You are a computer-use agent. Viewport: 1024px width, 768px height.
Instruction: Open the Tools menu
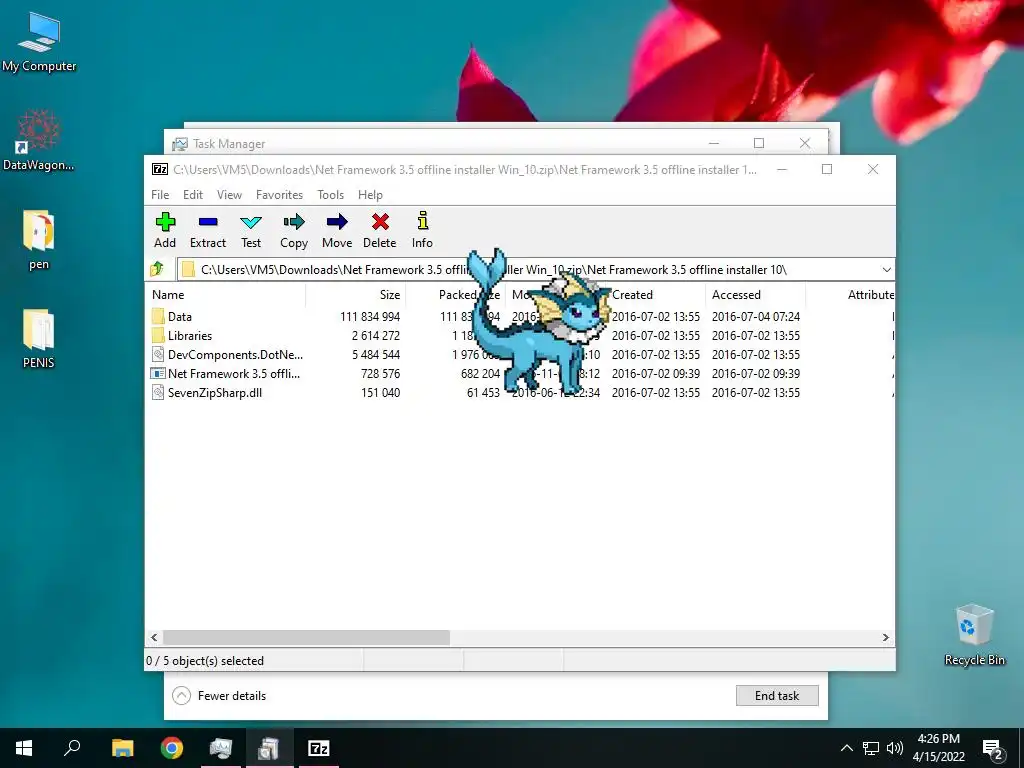pyautogui.click(x=330, y=195)
